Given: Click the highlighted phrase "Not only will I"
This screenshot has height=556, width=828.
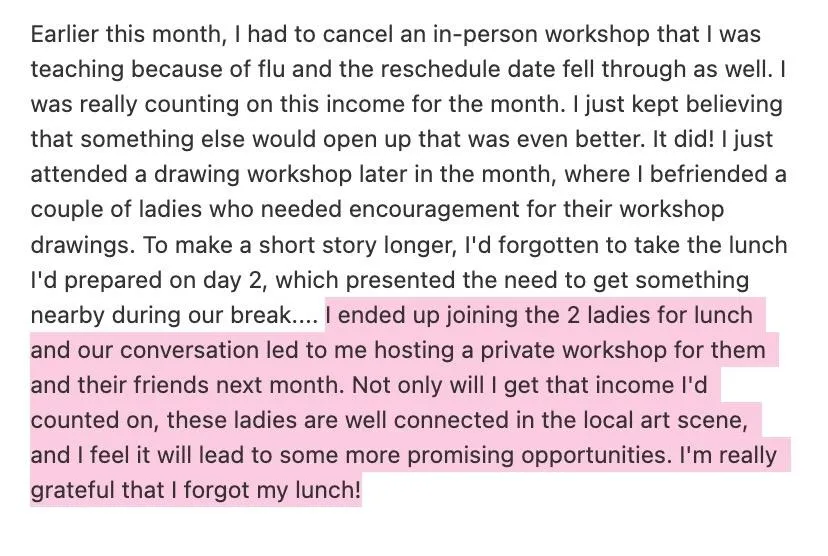Looking at the screenshot, I should point(425,385).
